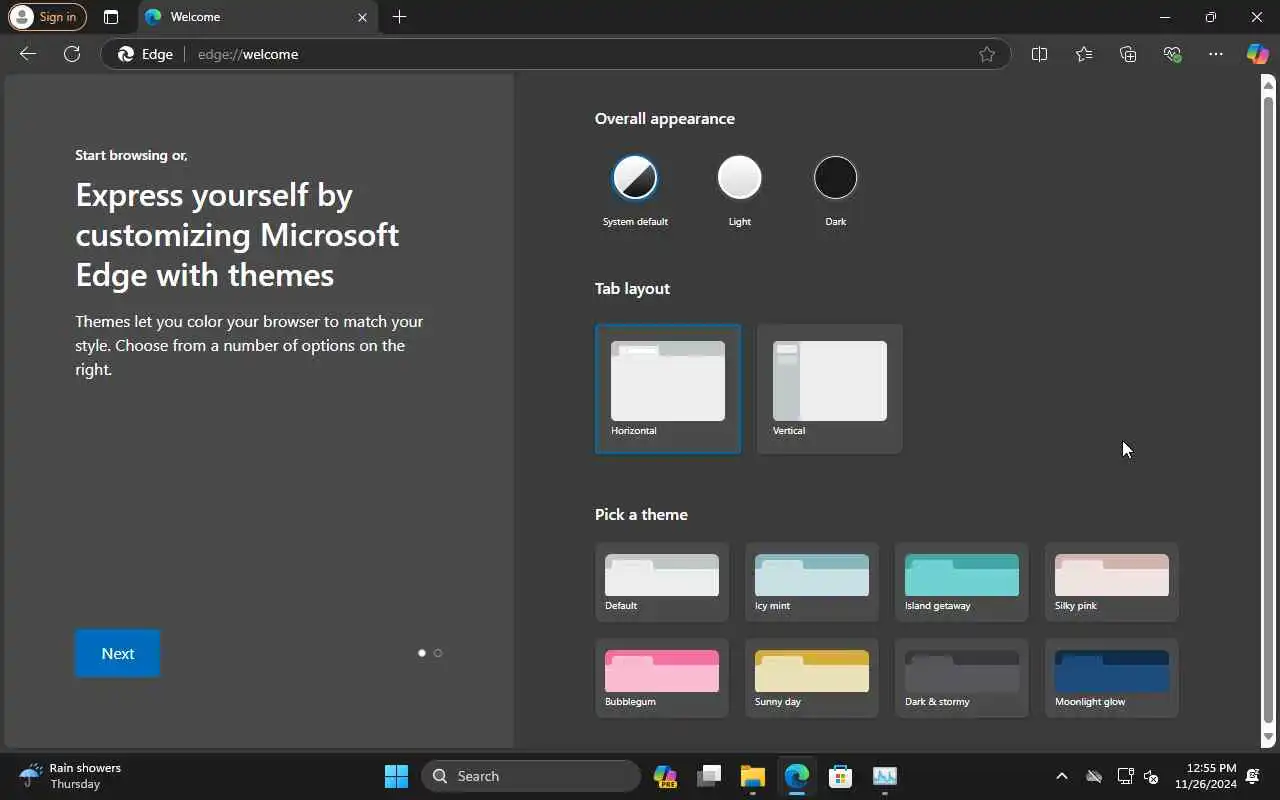
Task: Open clock showing 12:55 PM
Action: [x=1205, y=776]
